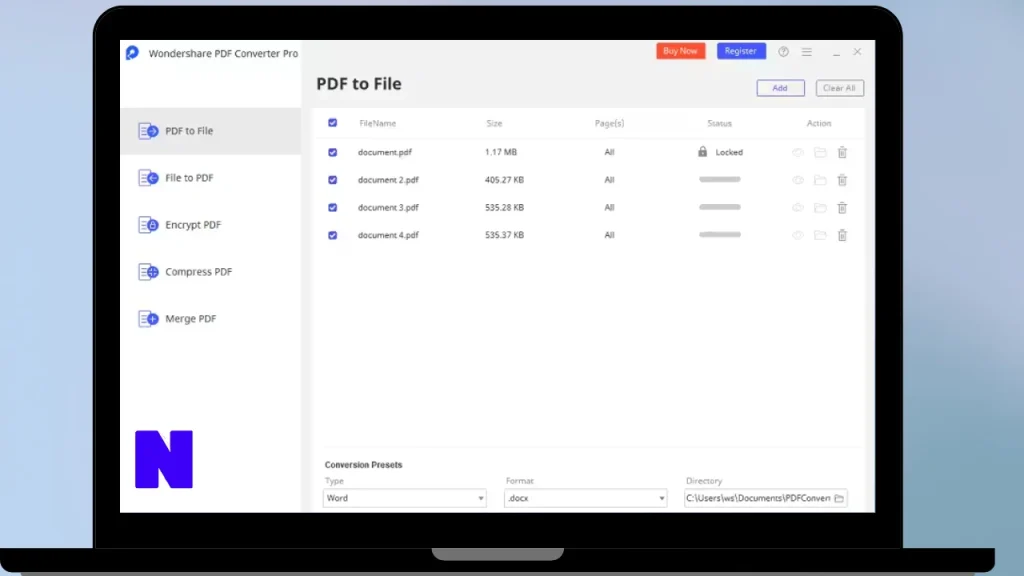Click the Buy Now button

click(x=680, y=51)
